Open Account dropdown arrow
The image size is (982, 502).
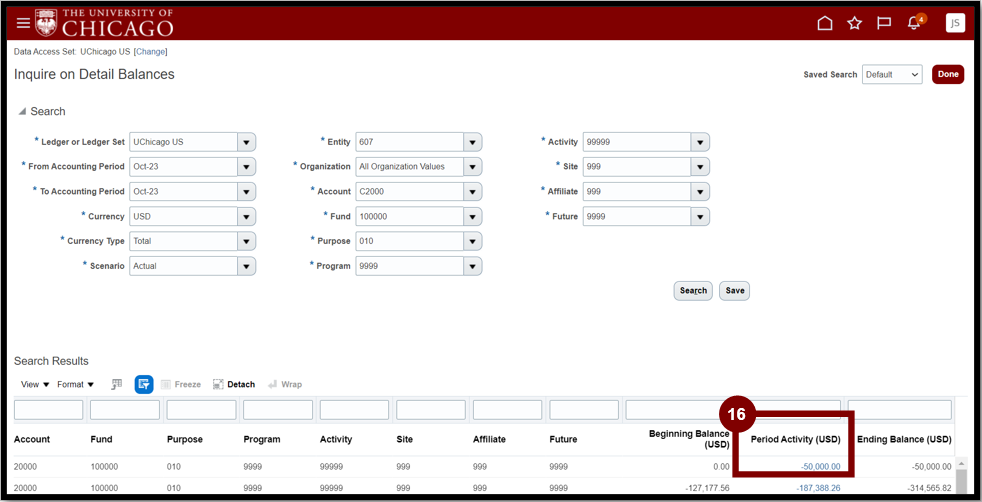472,192
